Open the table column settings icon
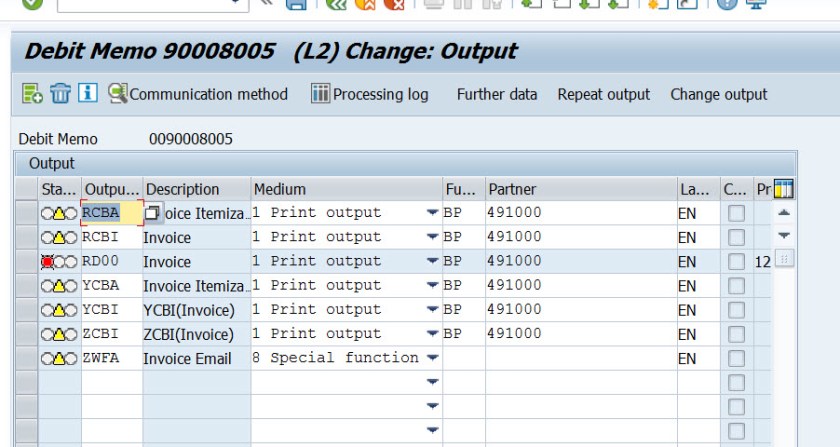Image resolution: width=840 pixels, height=447 pixels. click(x=783, y=189)
